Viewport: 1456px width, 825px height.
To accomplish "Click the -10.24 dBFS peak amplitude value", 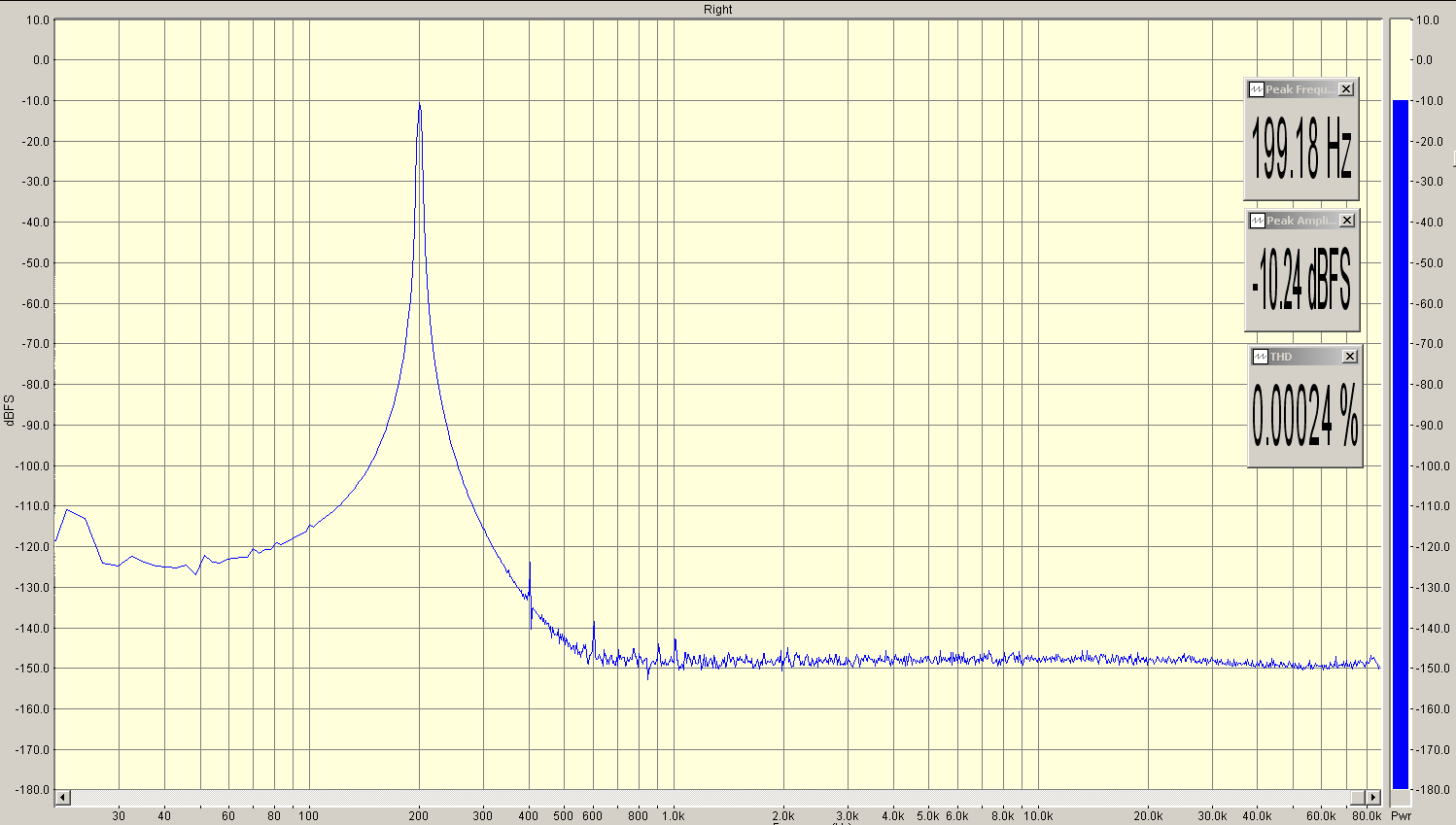I will 1302,278.
